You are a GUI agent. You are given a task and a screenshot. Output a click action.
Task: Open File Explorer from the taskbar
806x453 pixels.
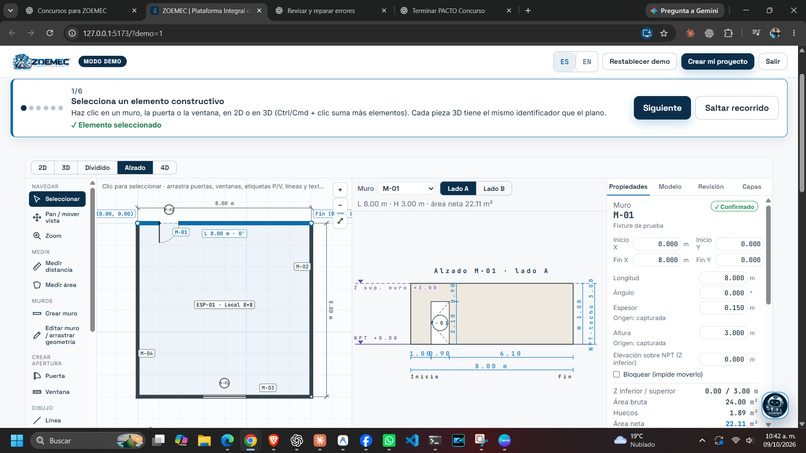205,441
